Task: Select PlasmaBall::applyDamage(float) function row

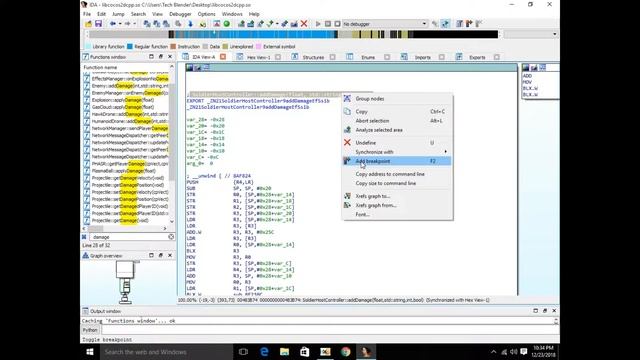Action: (126, 171)
